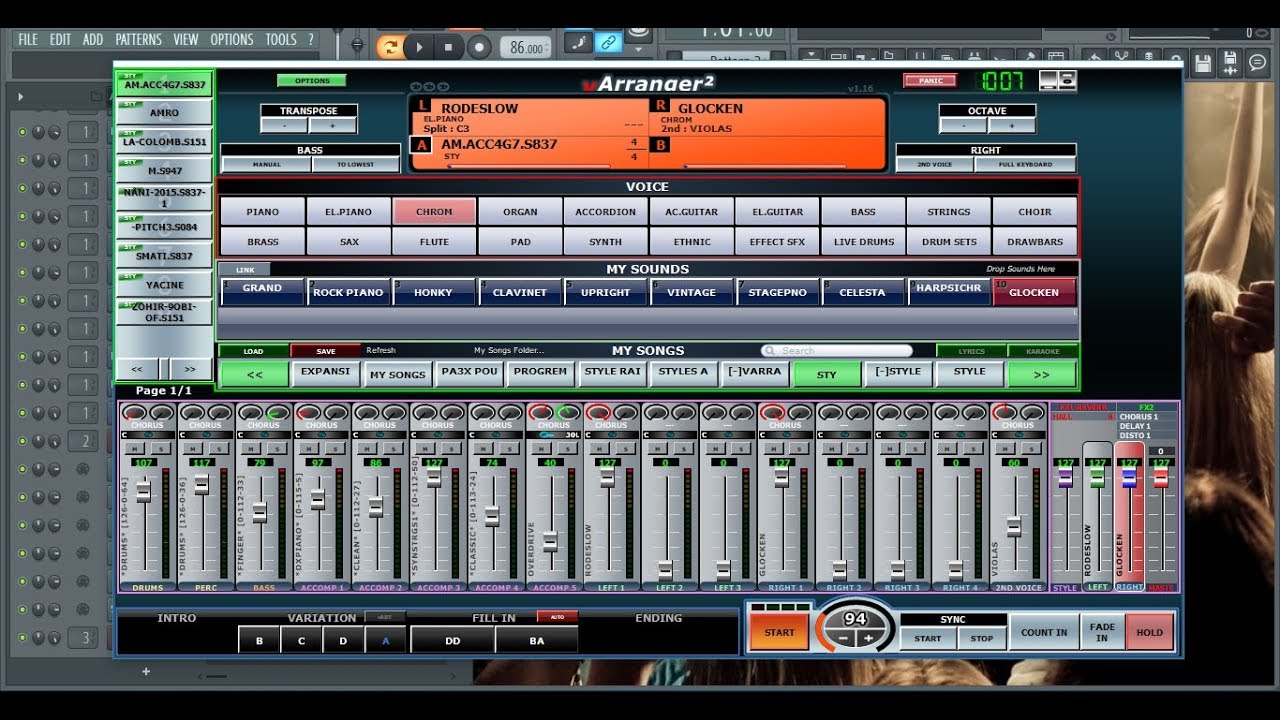Toggle FL Studio song/pattern mode button
This screenshot has width=1280, height=720.
click(x=390, y=46)
